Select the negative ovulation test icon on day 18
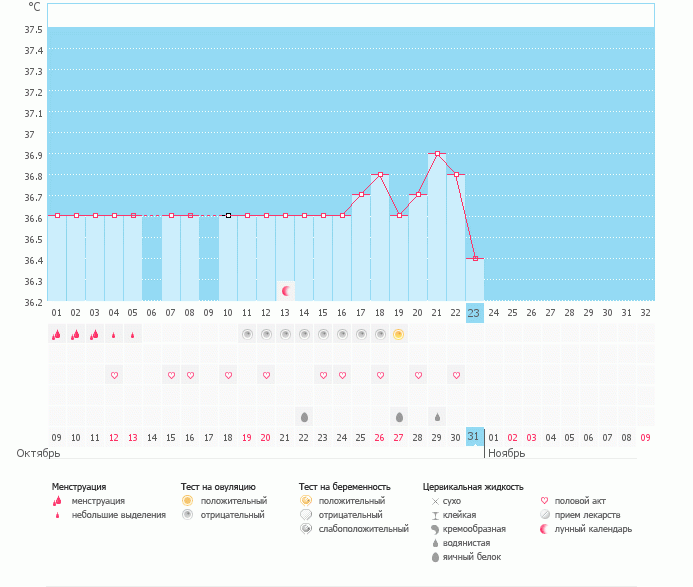Viewport: 693px width, 587px height. pos(380,334)
